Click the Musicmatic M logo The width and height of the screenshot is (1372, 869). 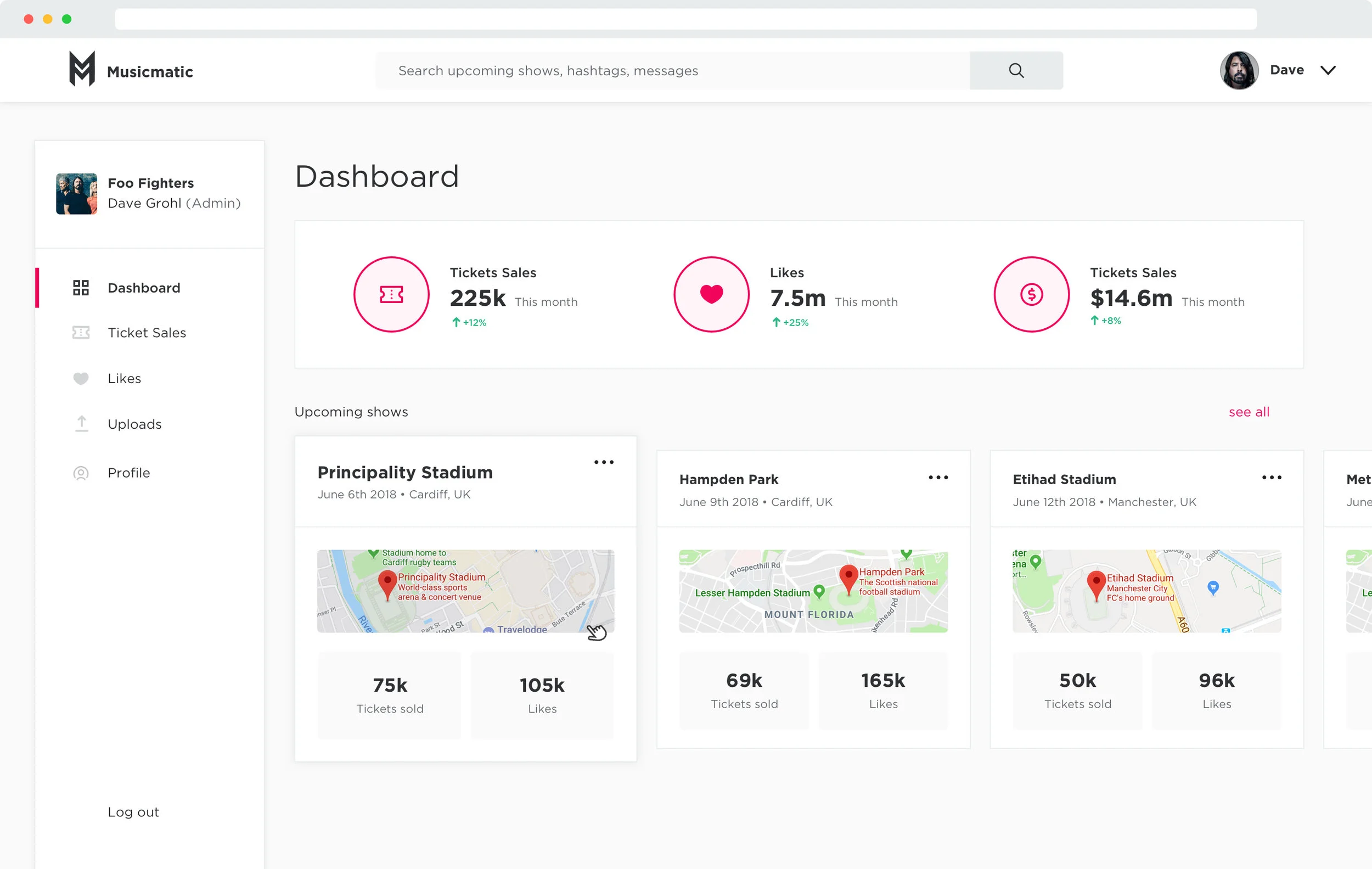(x=82, y=69)
